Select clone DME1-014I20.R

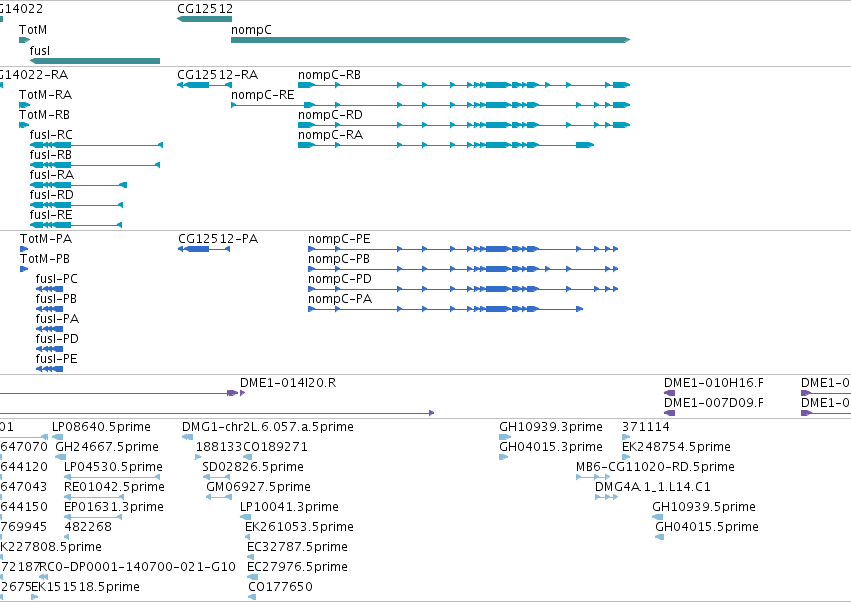[243, 393]
